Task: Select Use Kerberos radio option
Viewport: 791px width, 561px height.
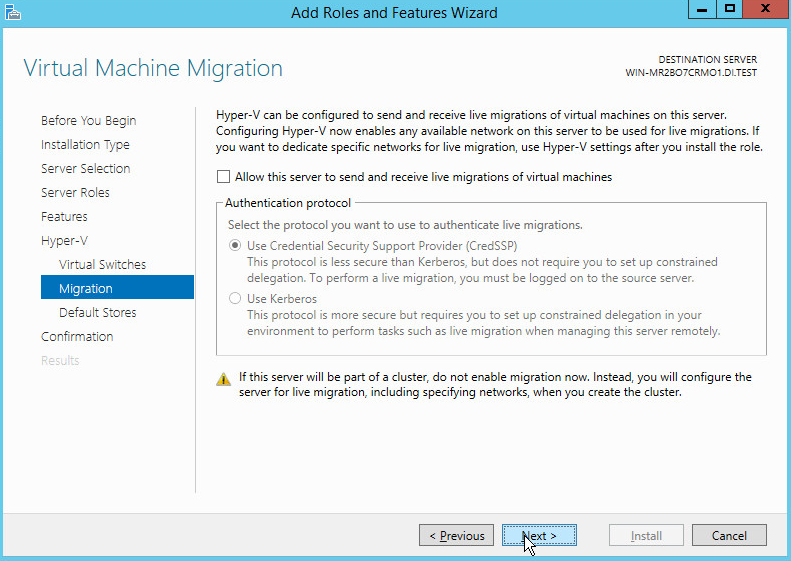Action: (x=235, y=298)
